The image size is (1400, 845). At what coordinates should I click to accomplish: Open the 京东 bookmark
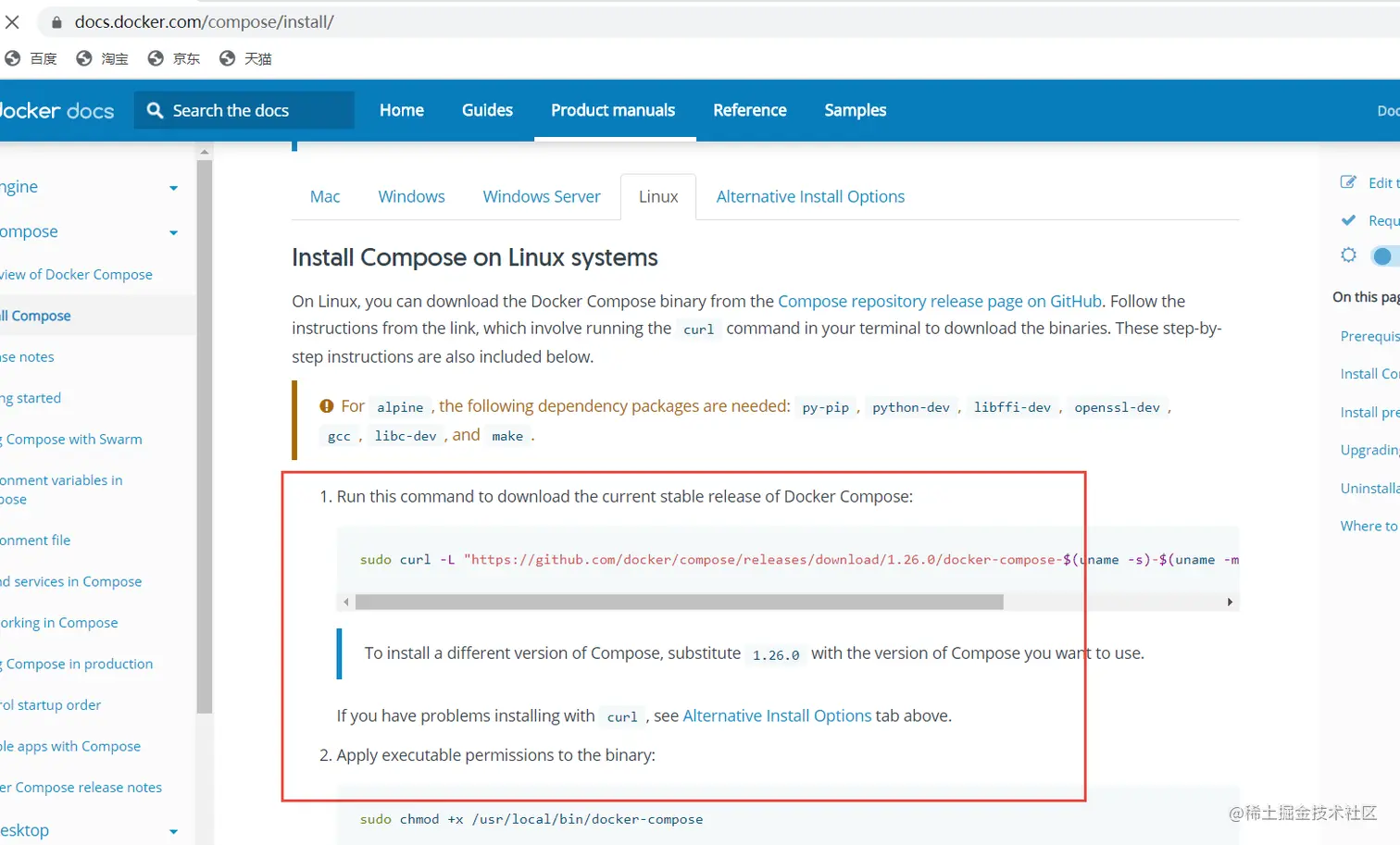[174, 58]
